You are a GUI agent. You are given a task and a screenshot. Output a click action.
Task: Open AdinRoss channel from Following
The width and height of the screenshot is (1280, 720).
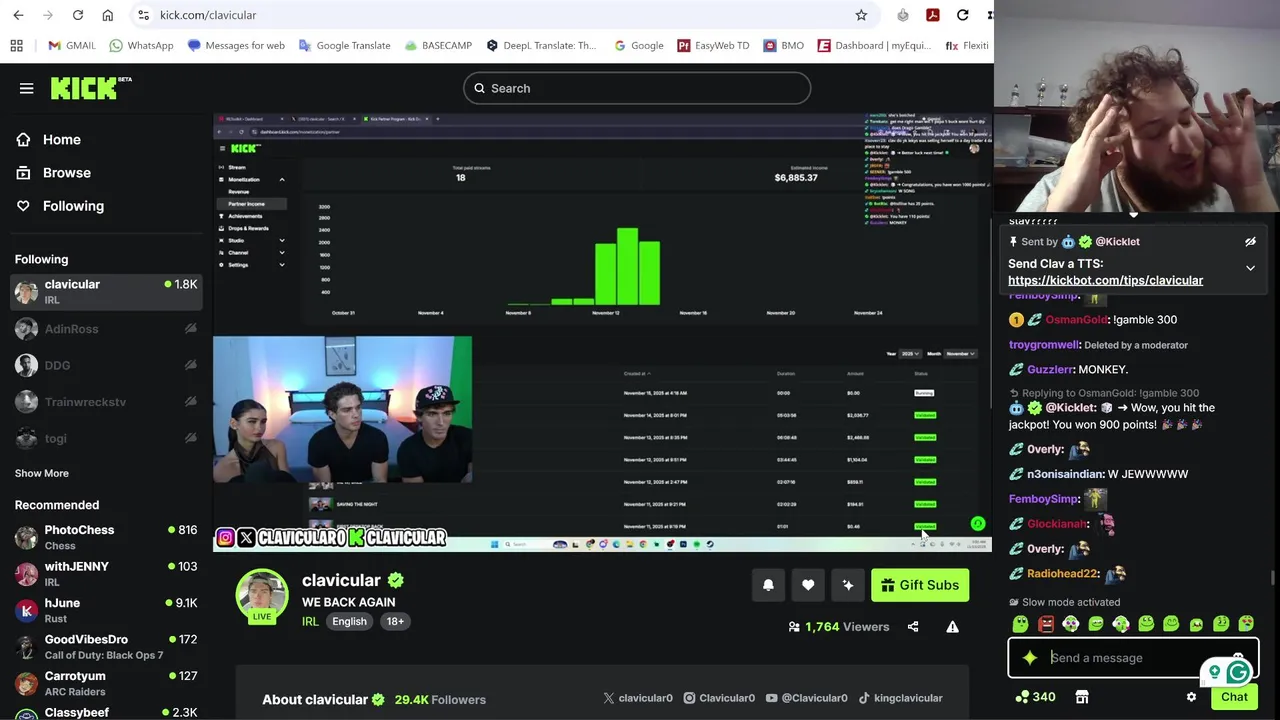(106, 329)
